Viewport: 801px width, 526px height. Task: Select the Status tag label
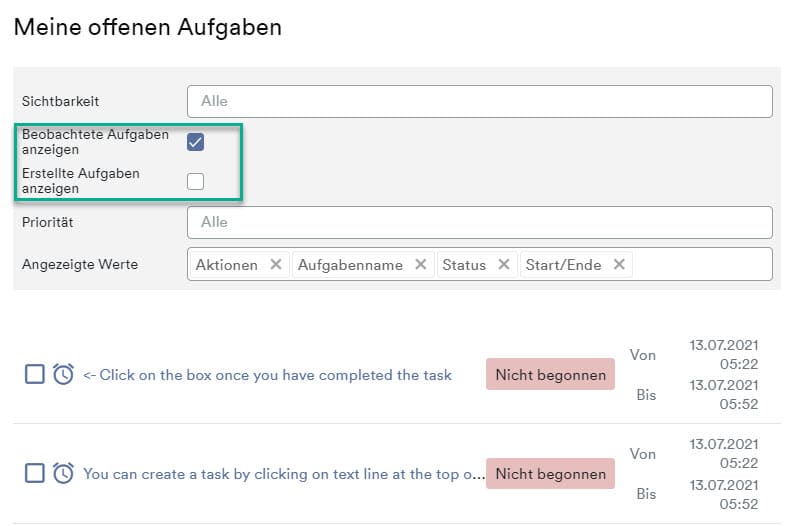(464, 265)
